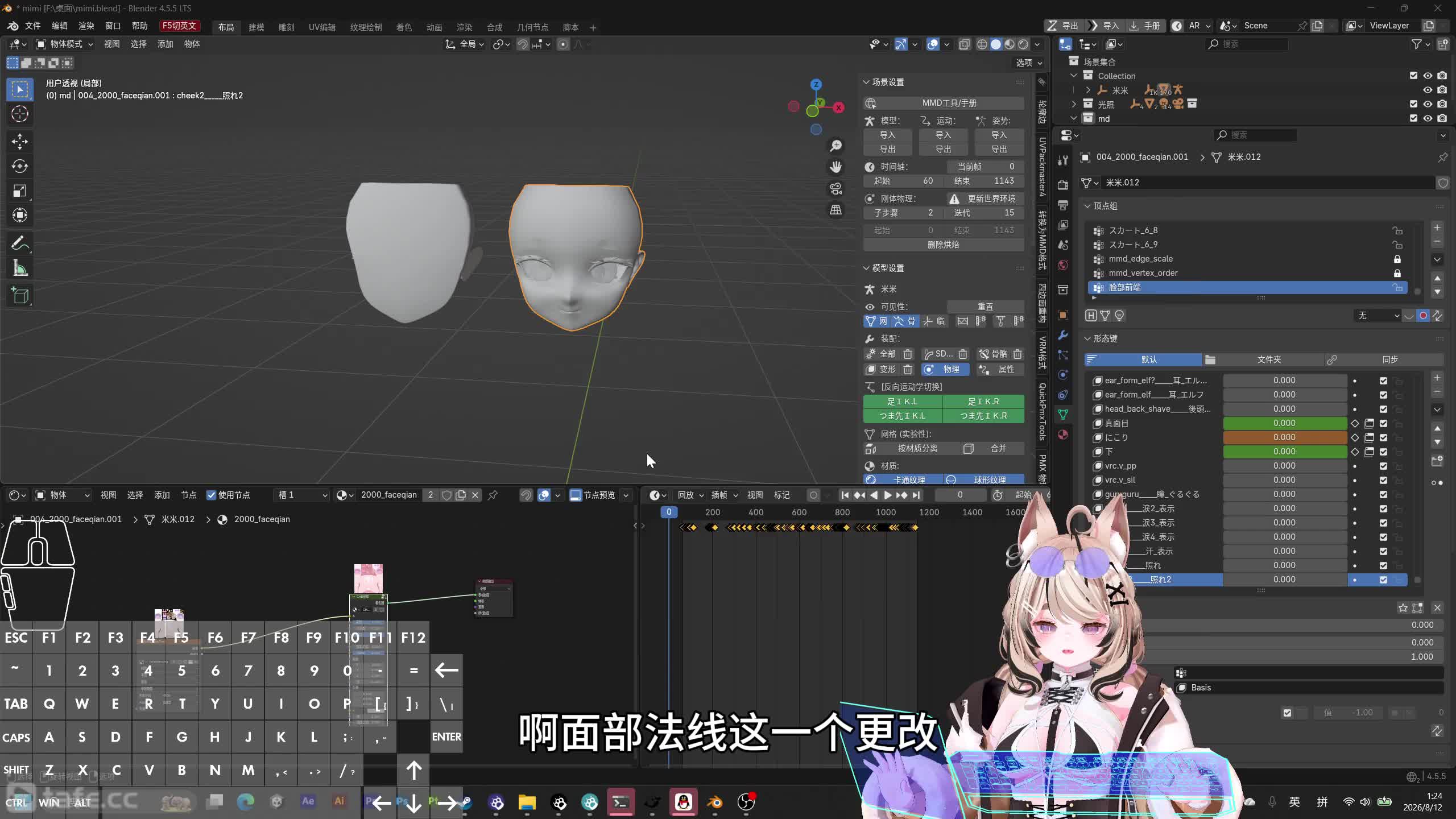1456x819 pixels.
Task: Adjust にこり shape key value slider
Action: (x=1285, y=437)
